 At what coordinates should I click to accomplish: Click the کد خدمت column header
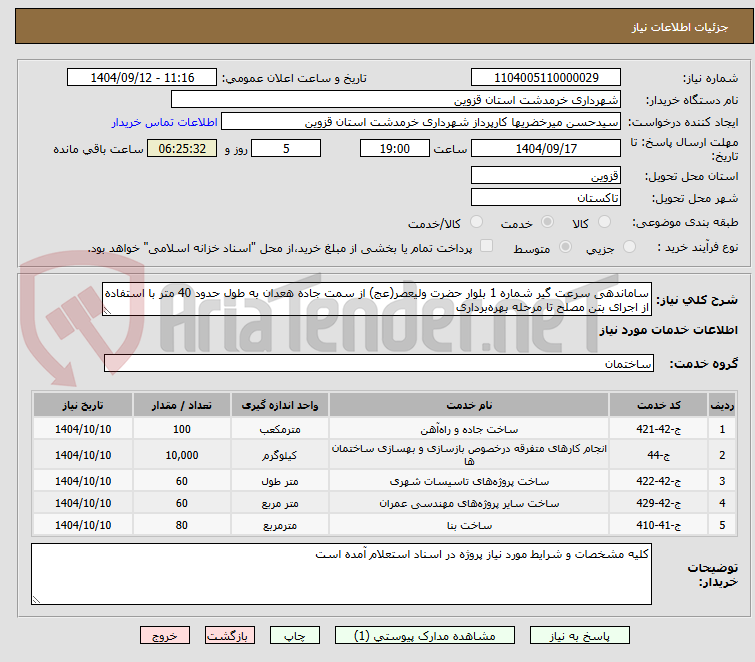[658, 405]
